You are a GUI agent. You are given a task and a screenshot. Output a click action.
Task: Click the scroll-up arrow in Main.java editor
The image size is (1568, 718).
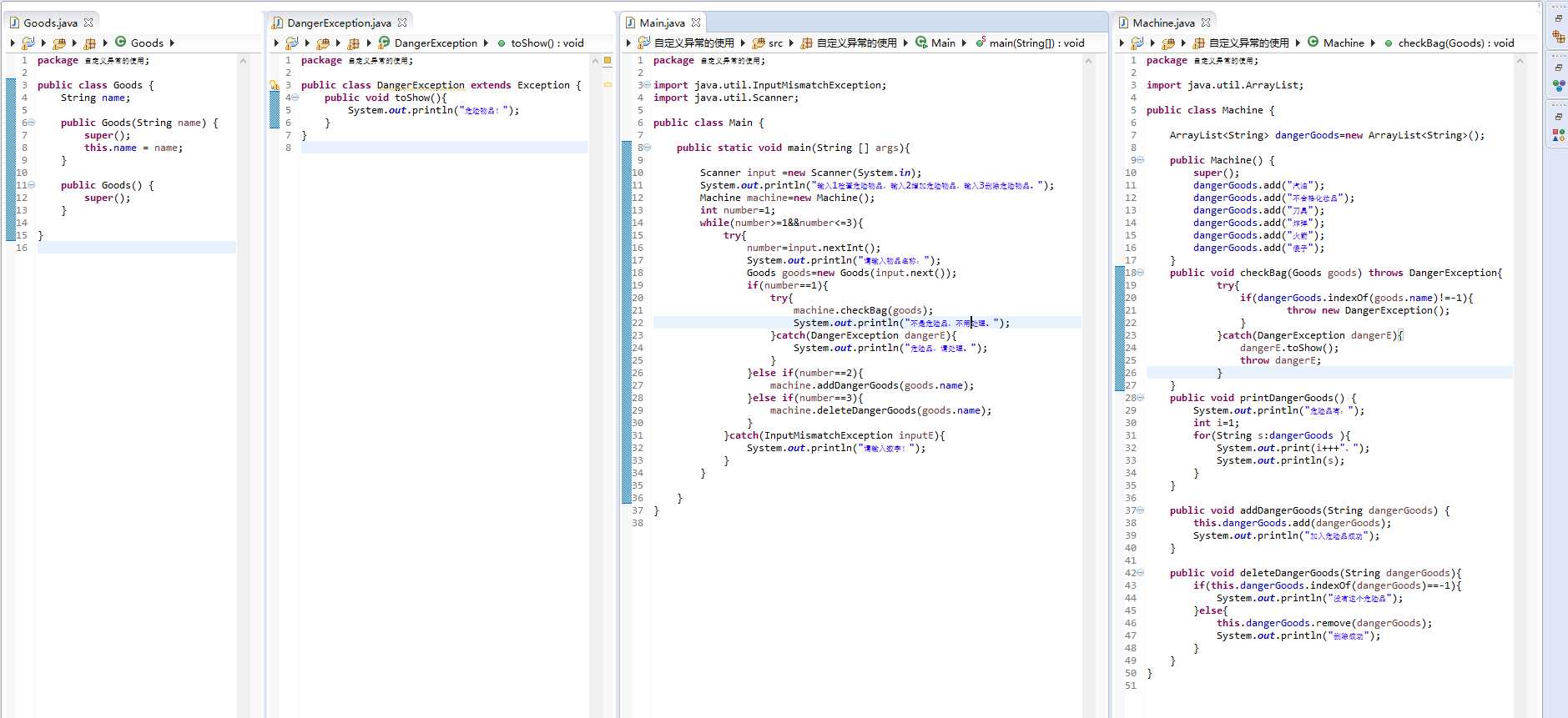coord(1088,61)
